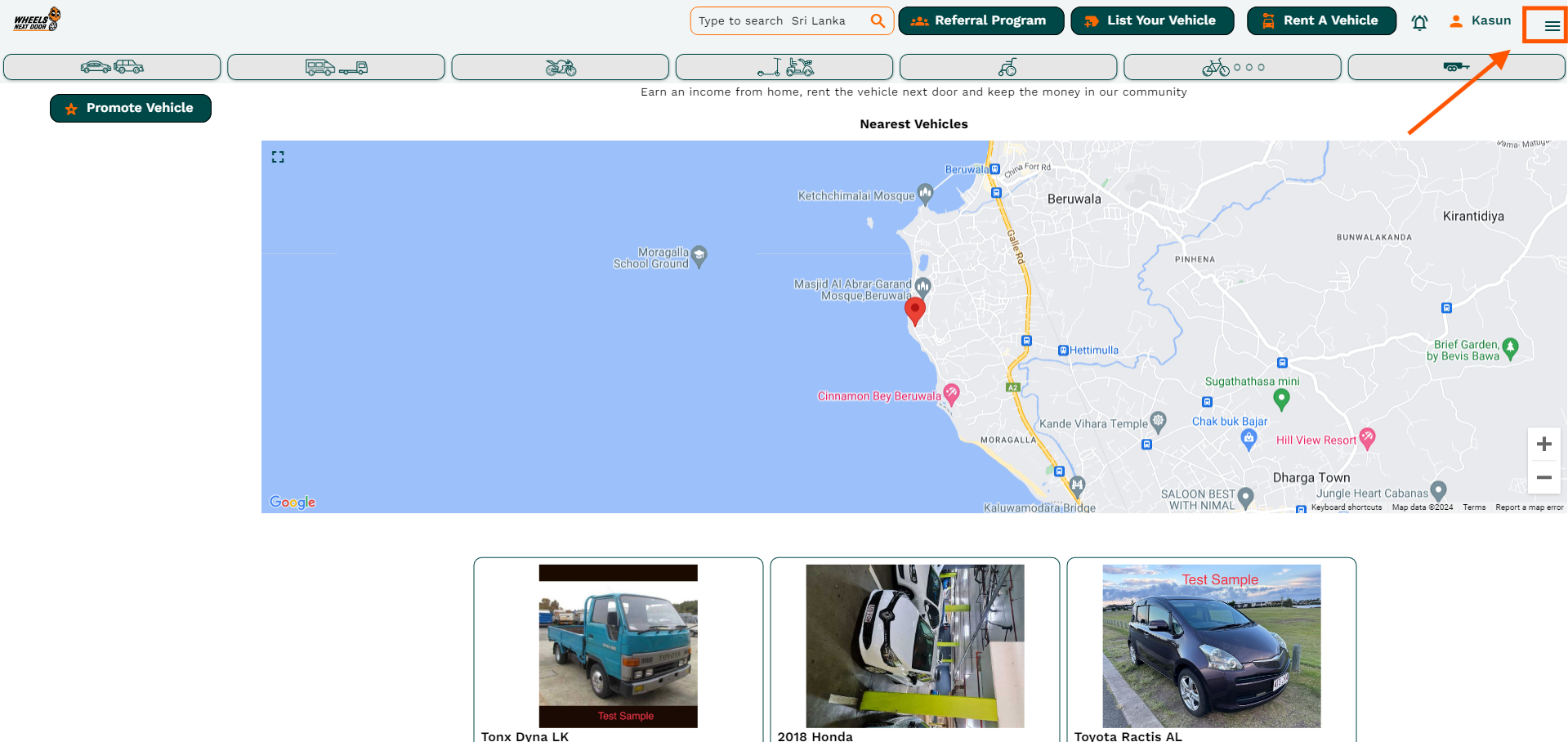Image resolution: width=1568 pixels, height=742 pixels.
Task: Select the scooter and mobility scooter category
Action: click(x=784, y=67)
